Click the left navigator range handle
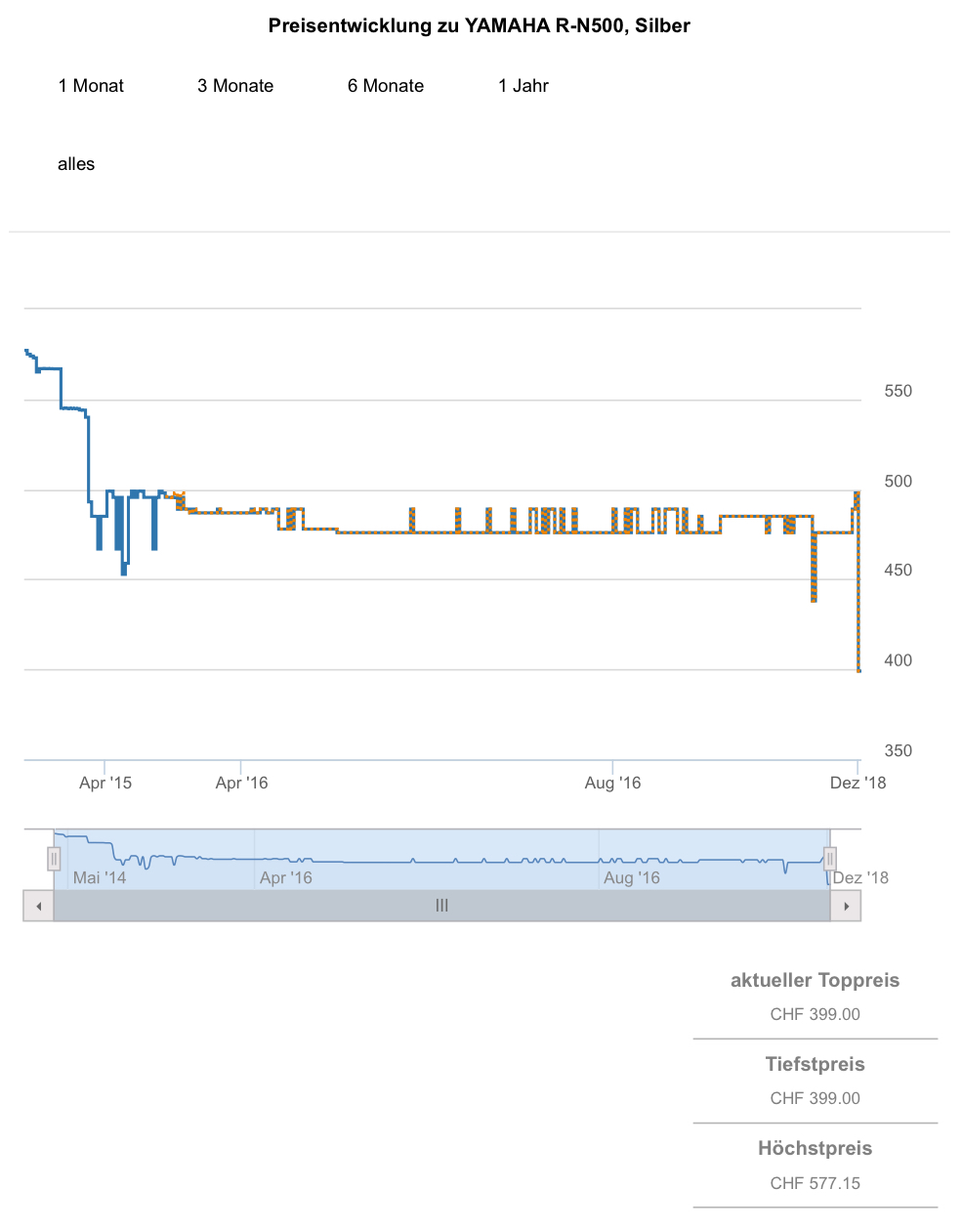 coord(54,859)
